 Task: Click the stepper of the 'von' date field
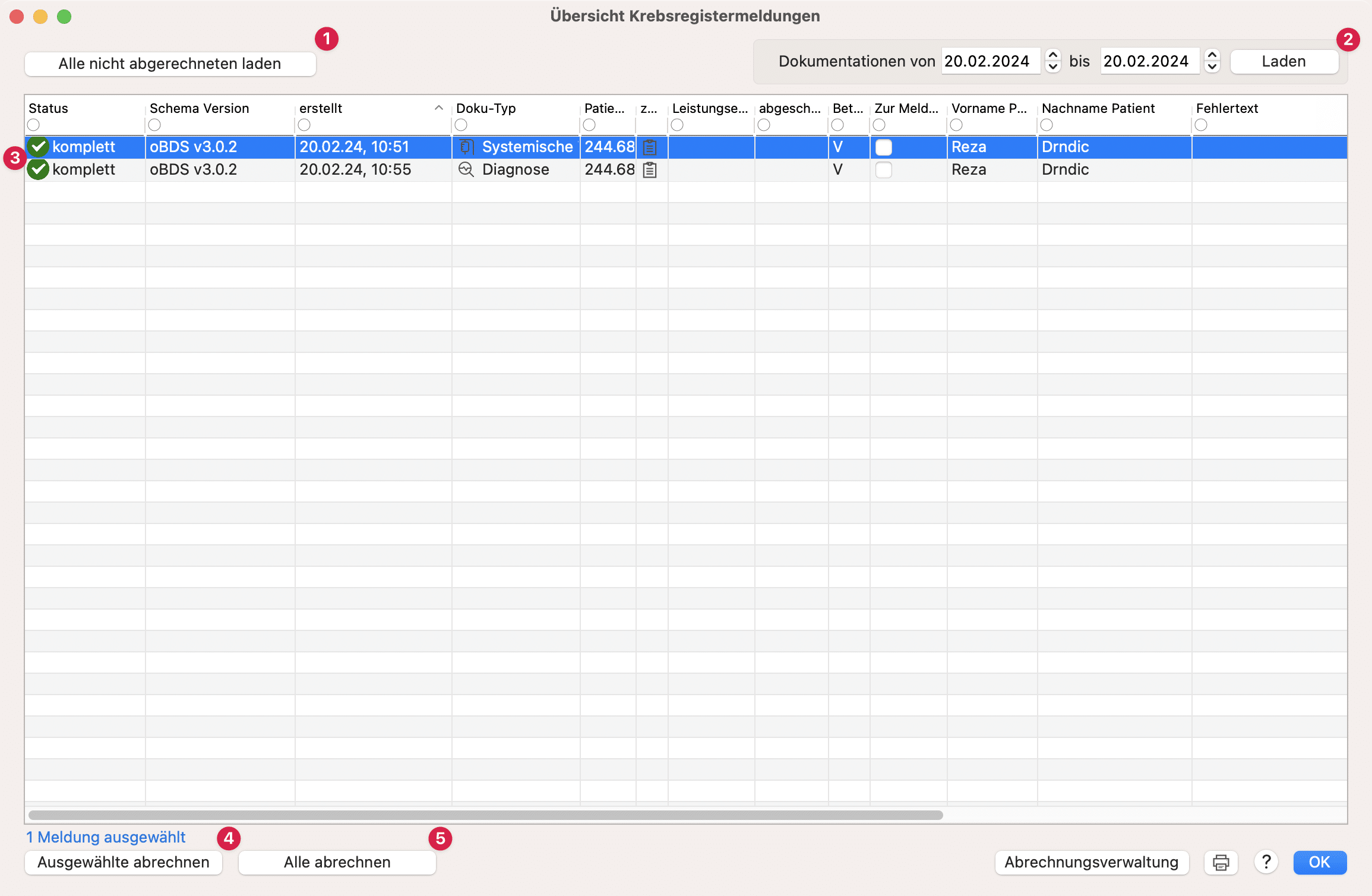[x=1053, y=61]
